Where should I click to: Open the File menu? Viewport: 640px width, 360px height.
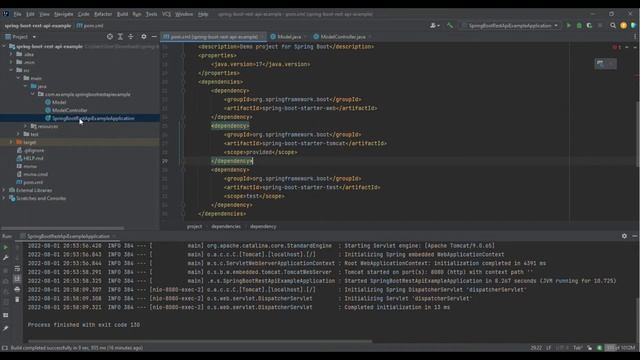point(18,14)
